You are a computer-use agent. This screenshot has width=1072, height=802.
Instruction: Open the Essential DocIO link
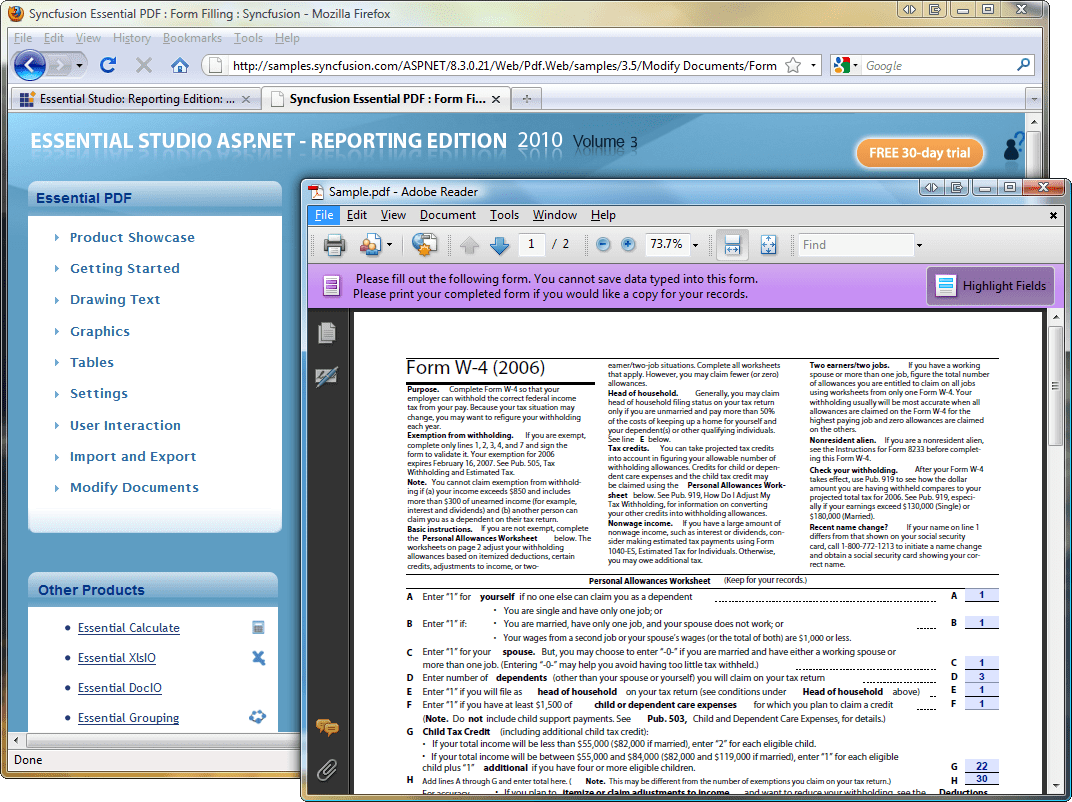[120, 688]
